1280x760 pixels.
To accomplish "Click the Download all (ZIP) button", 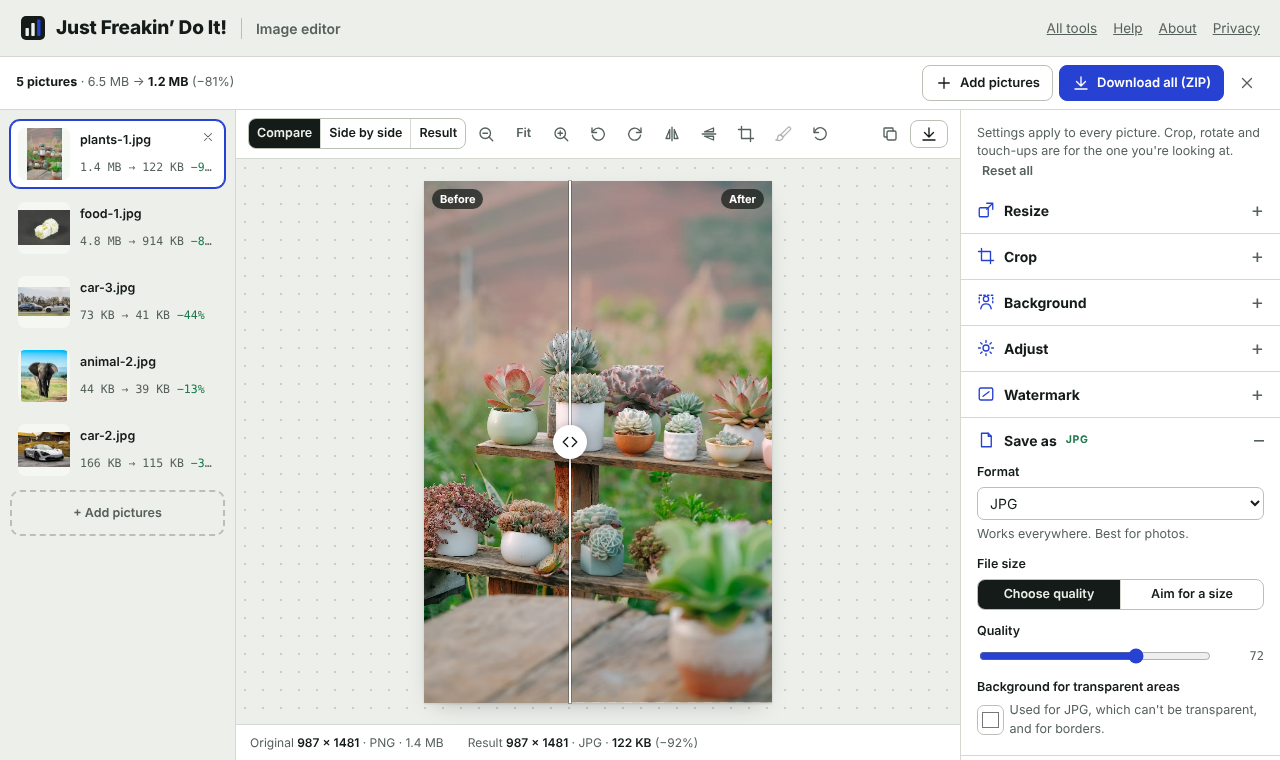I will pos(1141,83).
